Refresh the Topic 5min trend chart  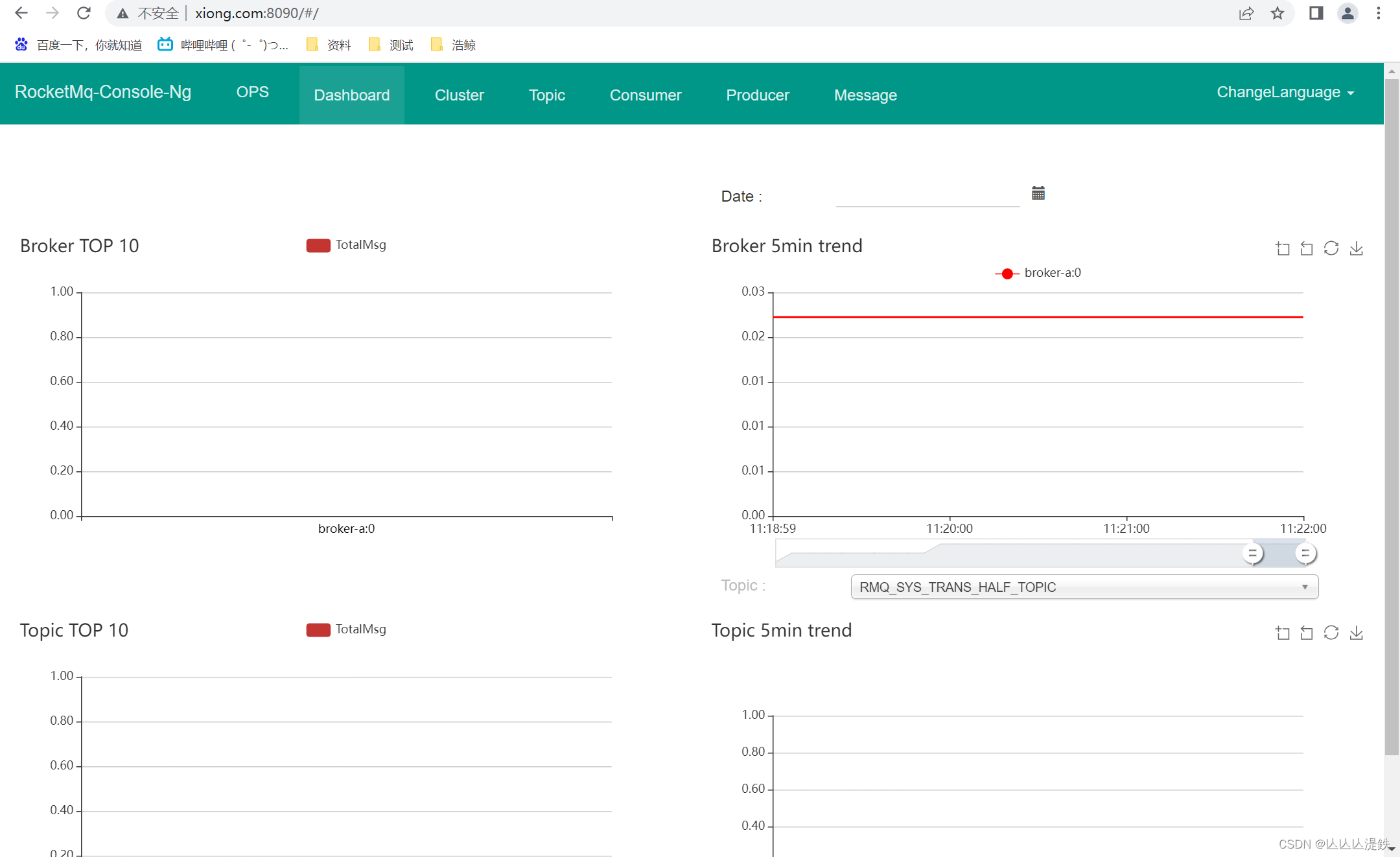(x=1331, y=633)
